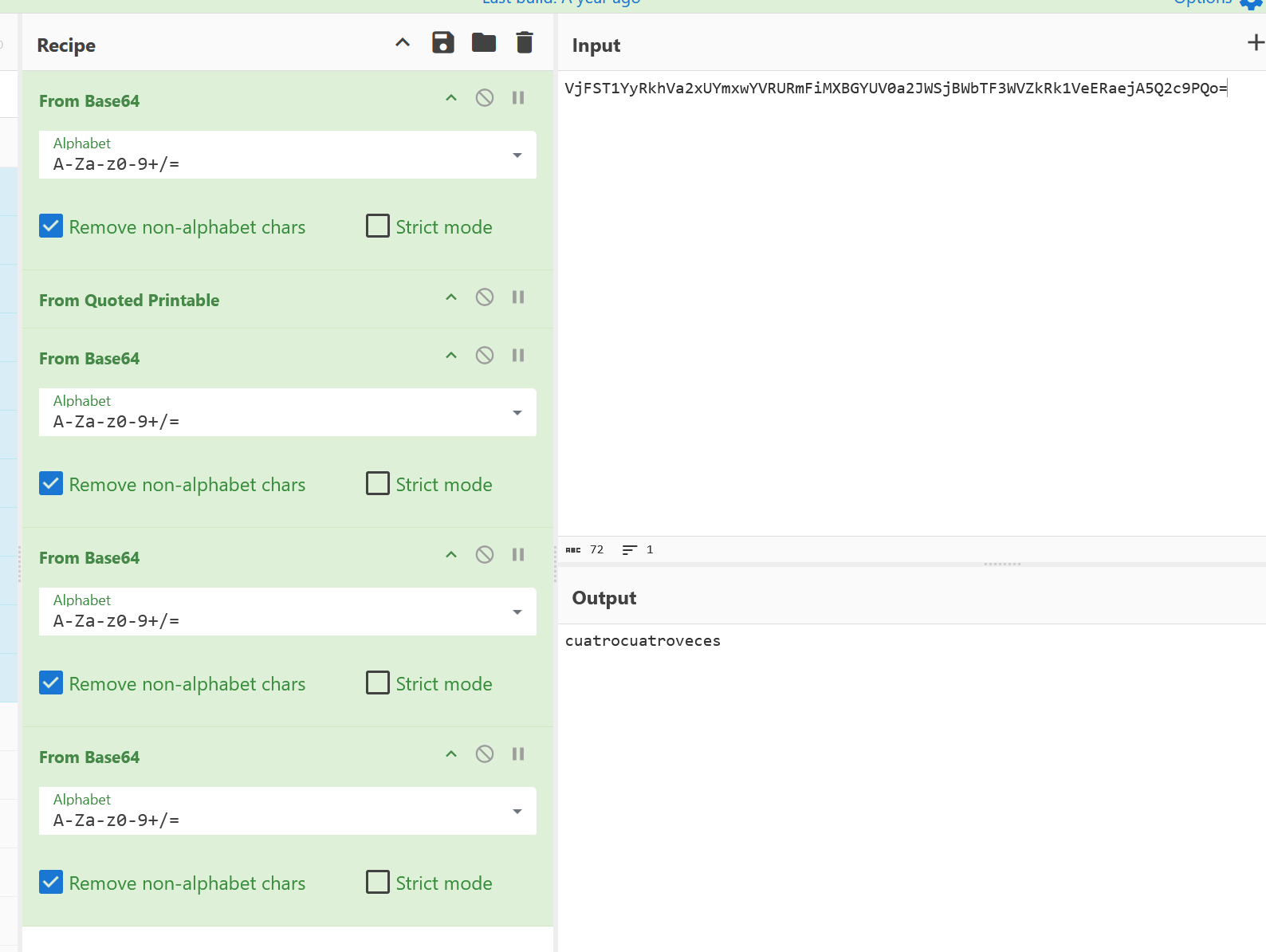Add a new input tab with plus icon
Screen dimensions: 1266x952
pyautogui.click(x=1256, y=43)
